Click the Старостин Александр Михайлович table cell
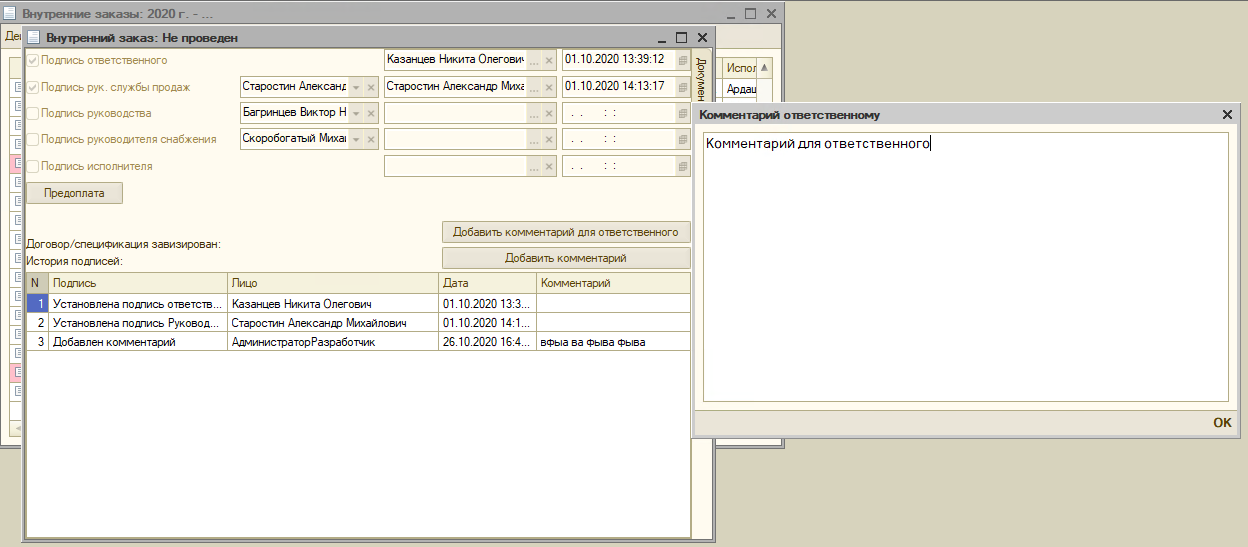The image size is (1248, 547). (x=333, y=322)
